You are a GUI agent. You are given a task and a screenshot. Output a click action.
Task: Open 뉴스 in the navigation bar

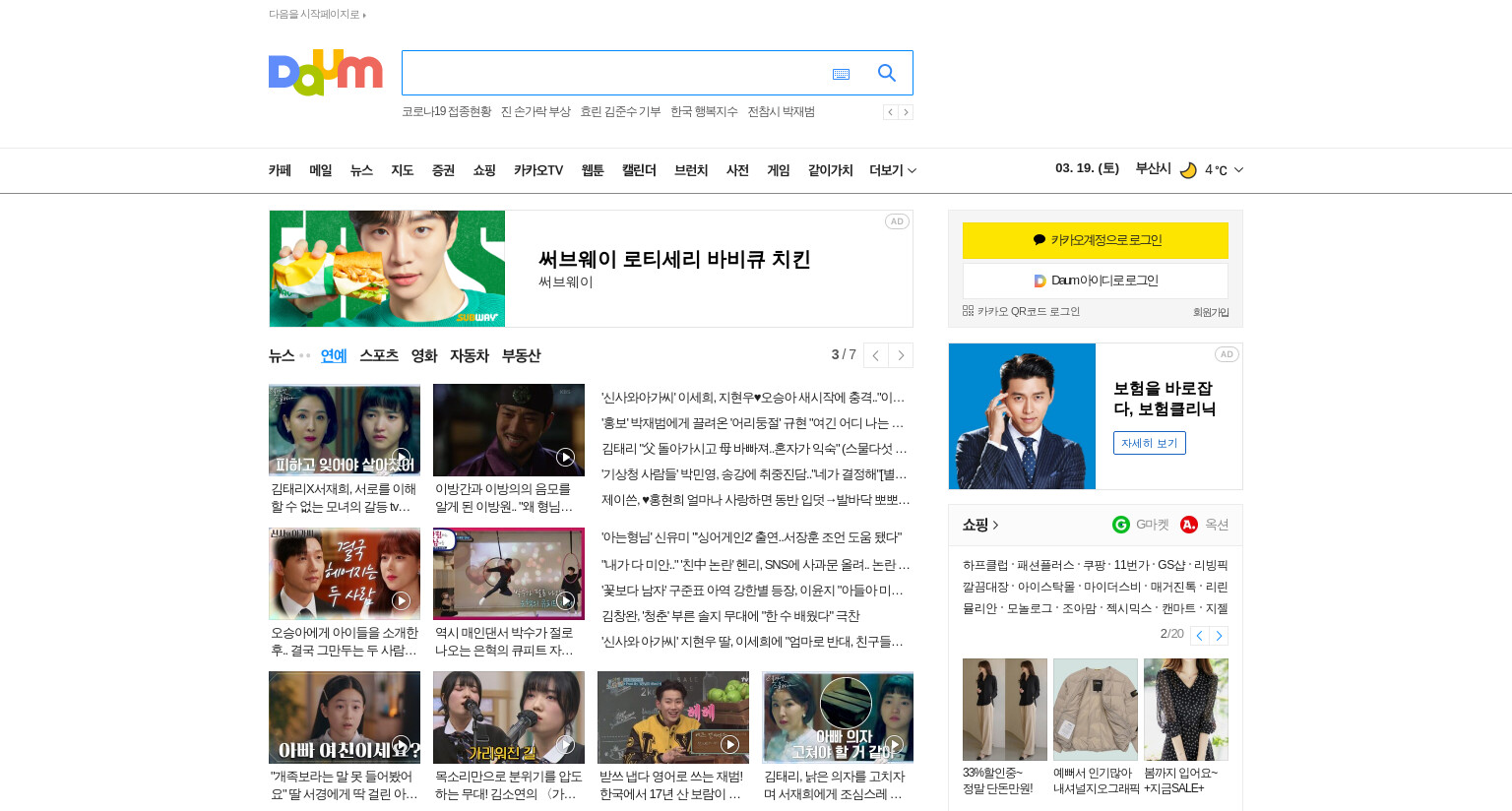[x=361, y=170]
